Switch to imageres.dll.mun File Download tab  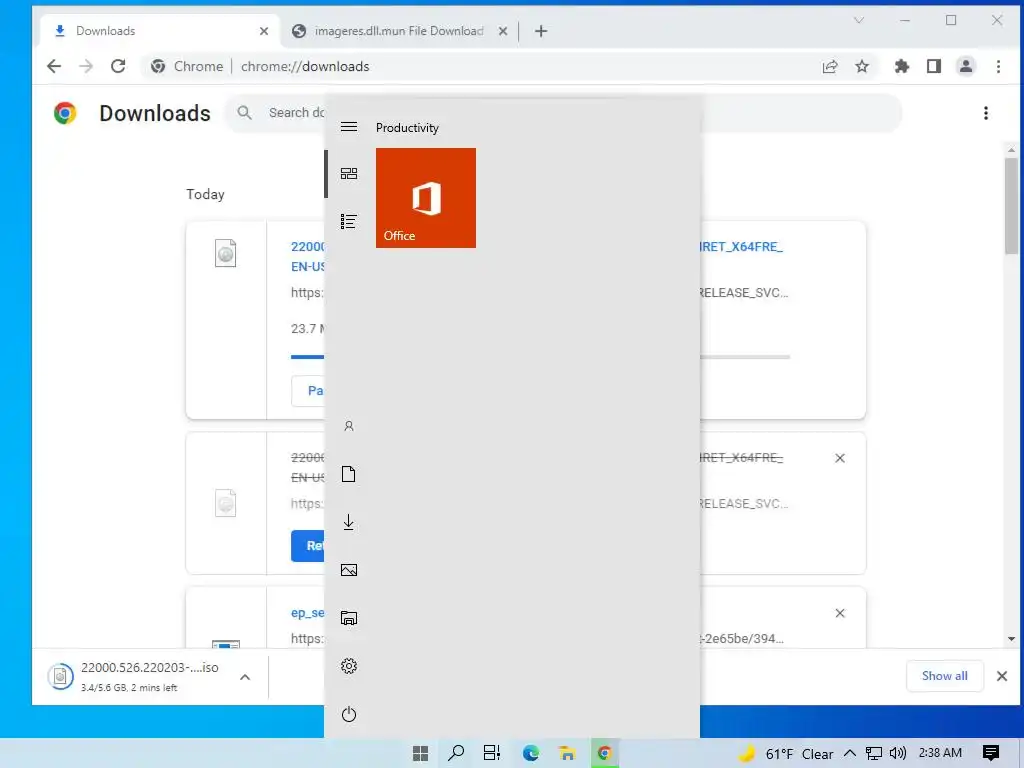(400, 31)
